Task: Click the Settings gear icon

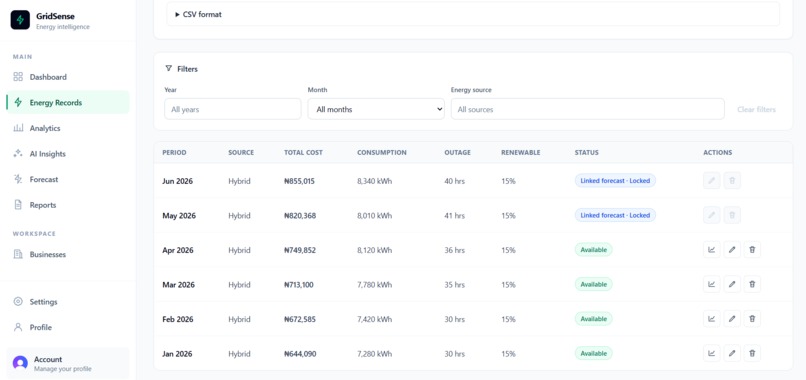Action: [18, 301]
